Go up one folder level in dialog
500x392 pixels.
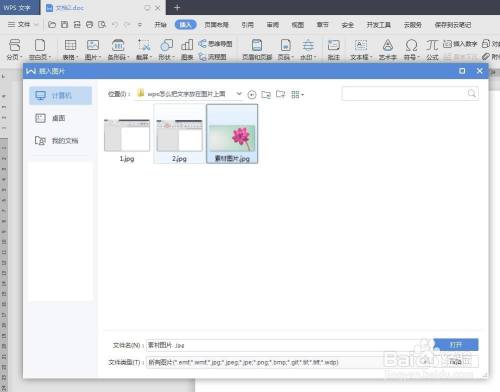(266, 95)
